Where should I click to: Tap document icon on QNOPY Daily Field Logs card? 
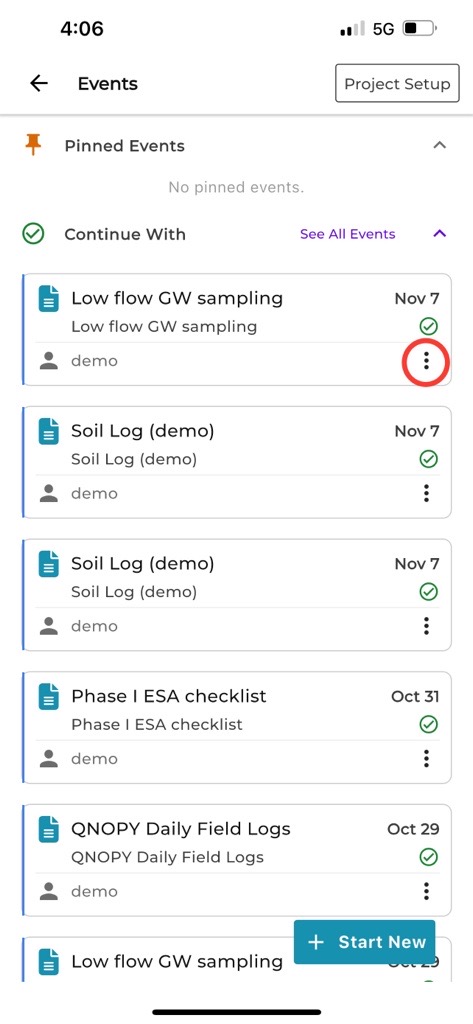[x=48, y=829]
